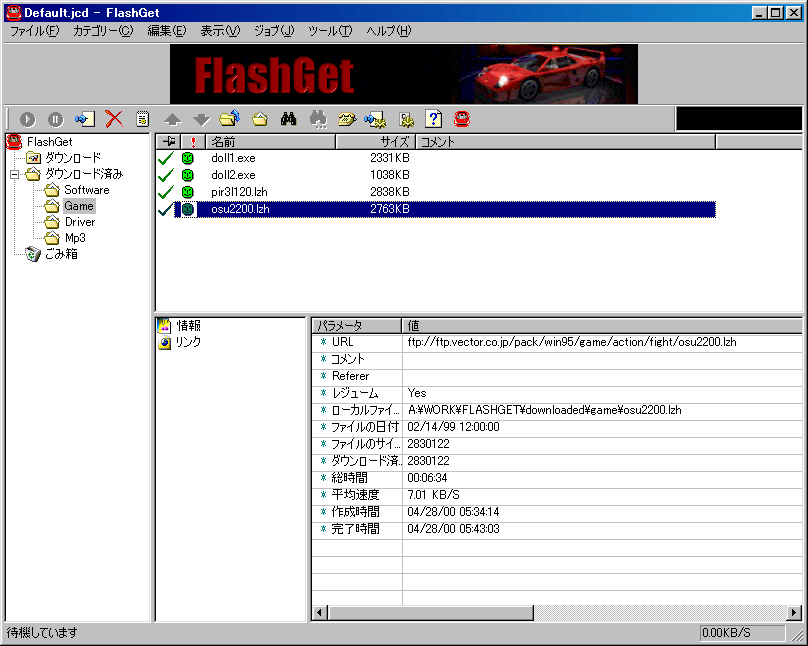This screenshot has height=646, width=808.
Task: Click the FlashGet red car banner
Action: 404,74
